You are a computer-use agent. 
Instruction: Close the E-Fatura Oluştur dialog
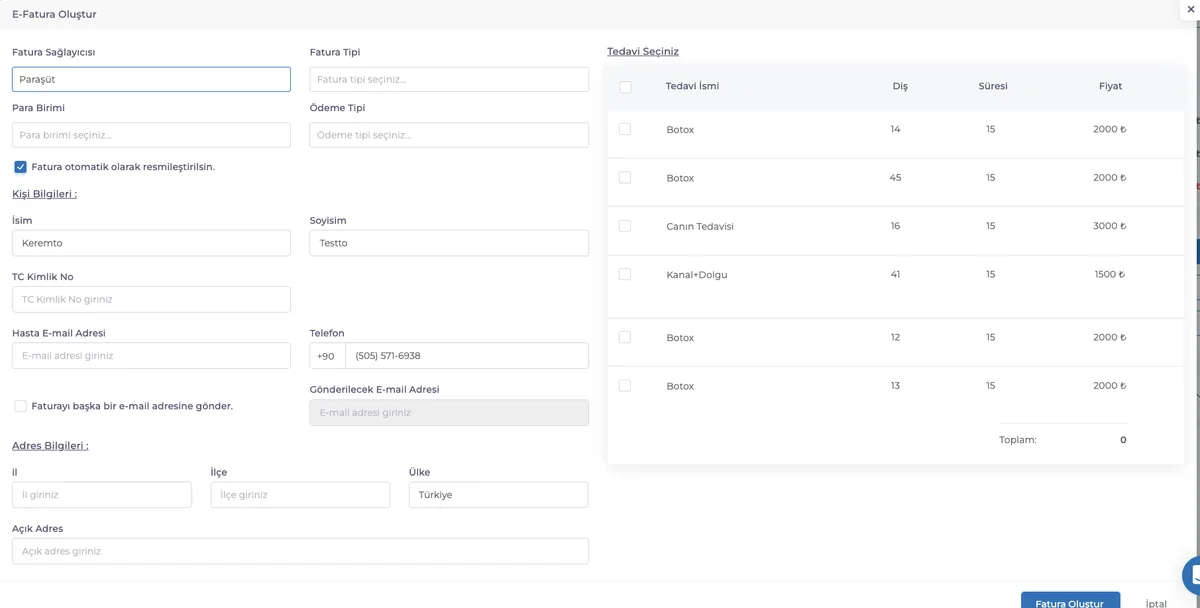click(1188, 7)
